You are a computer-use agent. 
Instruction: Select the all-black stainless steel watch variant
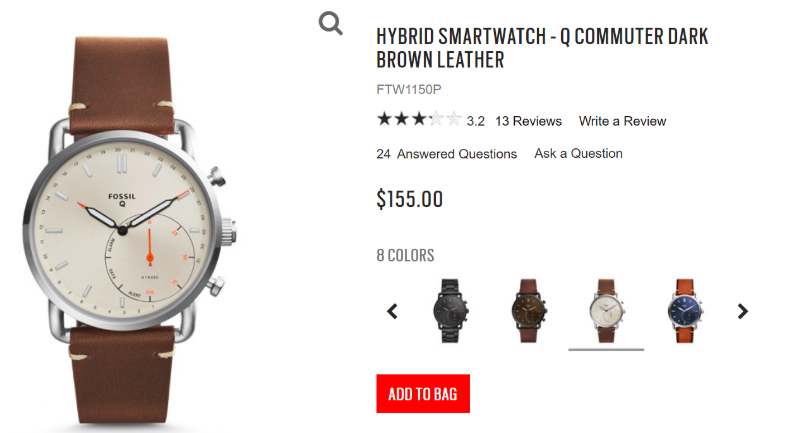[x=450, y=311]
